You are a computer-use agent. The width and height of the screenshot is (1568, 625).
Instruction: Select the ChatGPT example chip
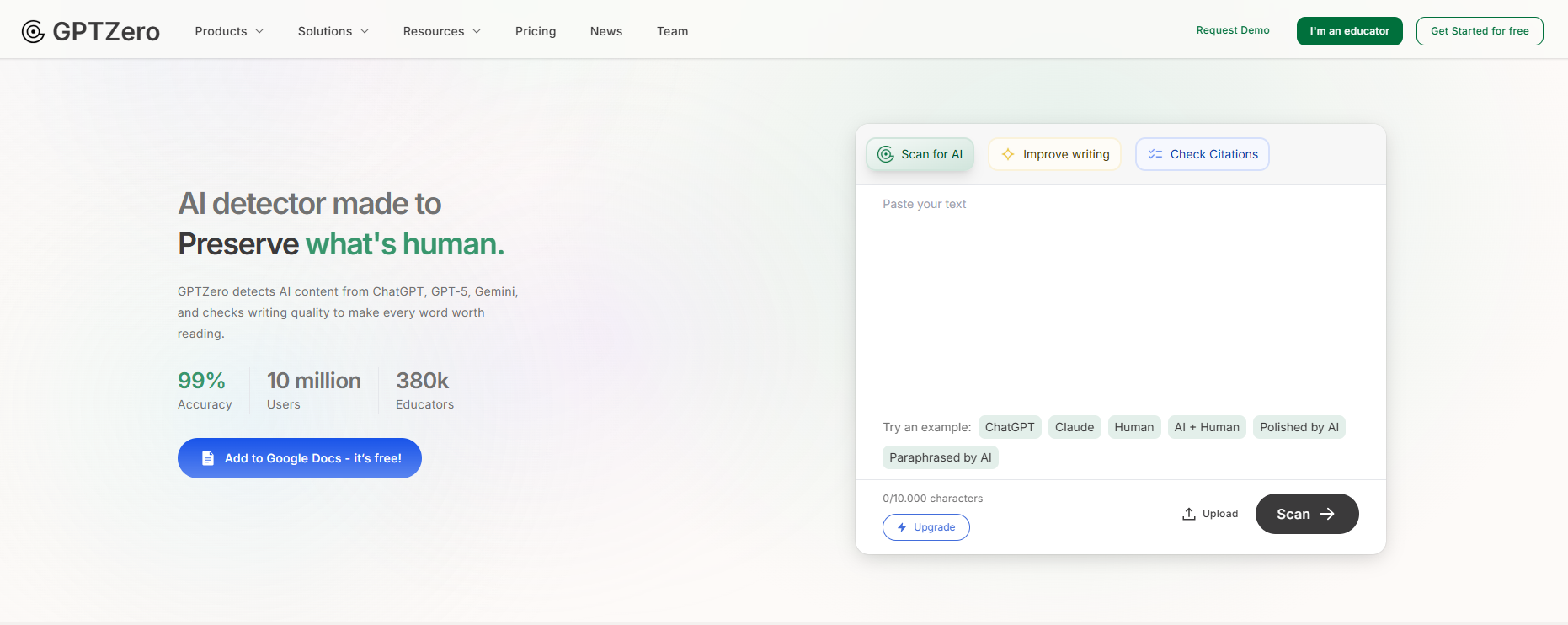1010,427
